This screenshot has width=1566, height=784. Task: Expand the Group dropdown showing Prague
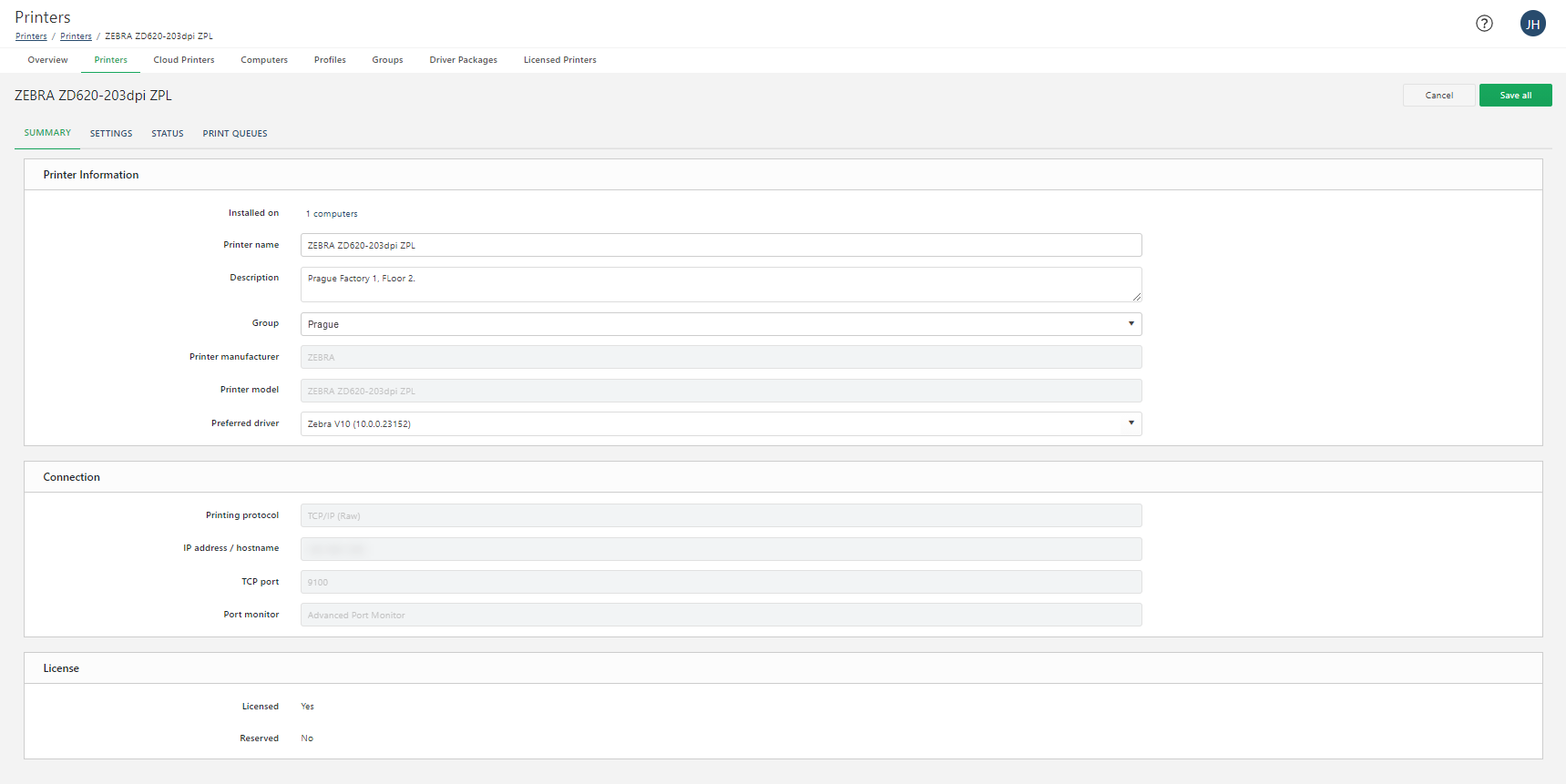720,324
